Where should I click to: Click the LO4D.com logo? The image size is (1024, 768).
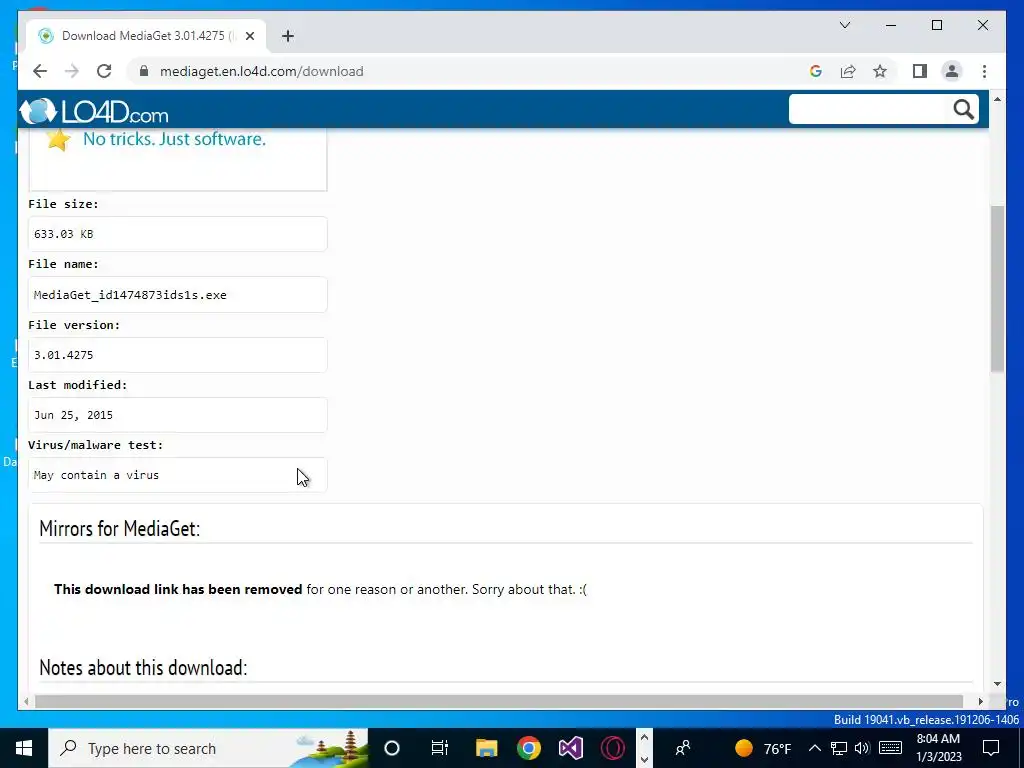tap(94, 111)
